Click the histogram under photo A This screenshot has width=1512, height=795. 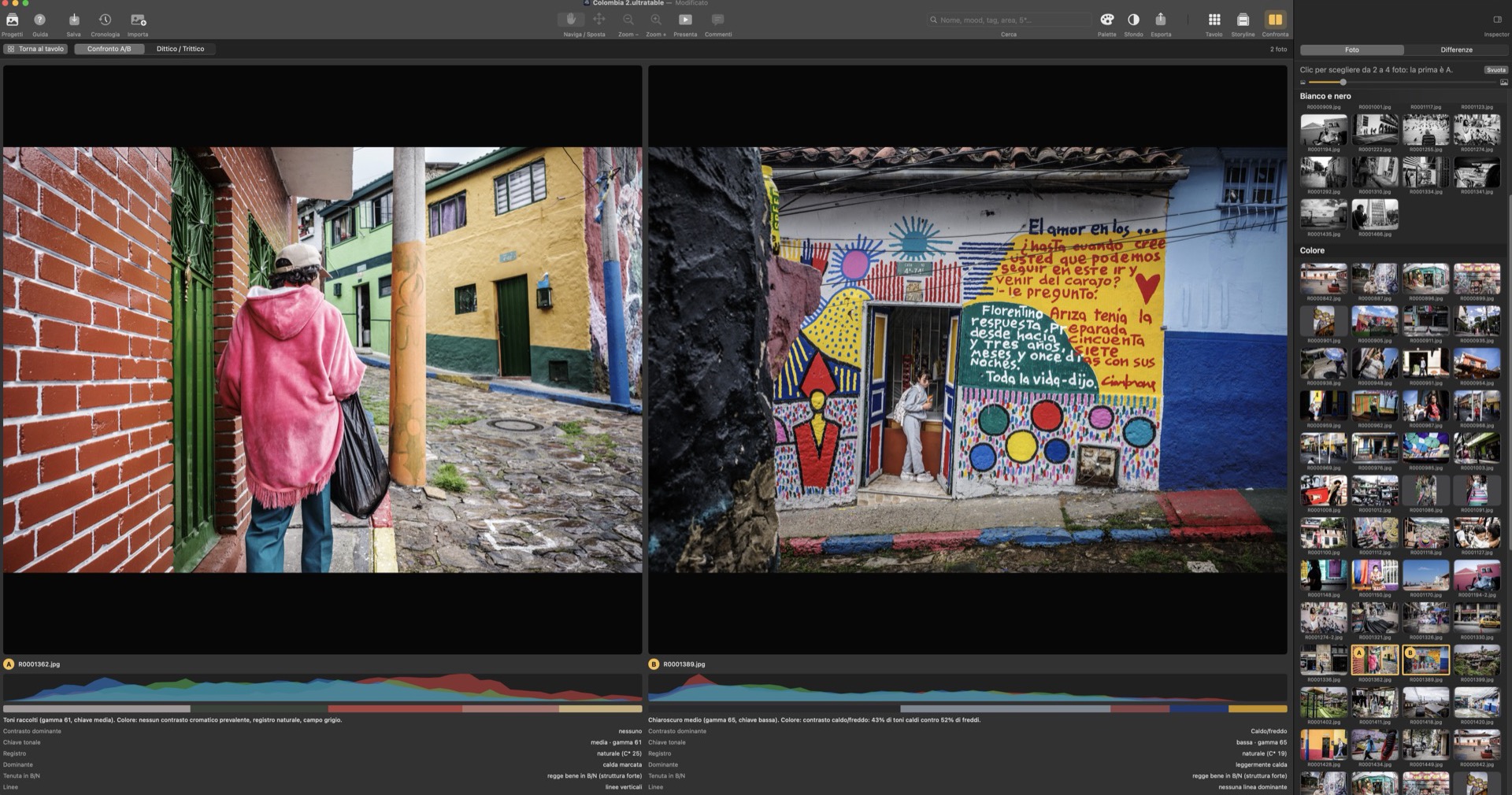[x=322, y=687]
